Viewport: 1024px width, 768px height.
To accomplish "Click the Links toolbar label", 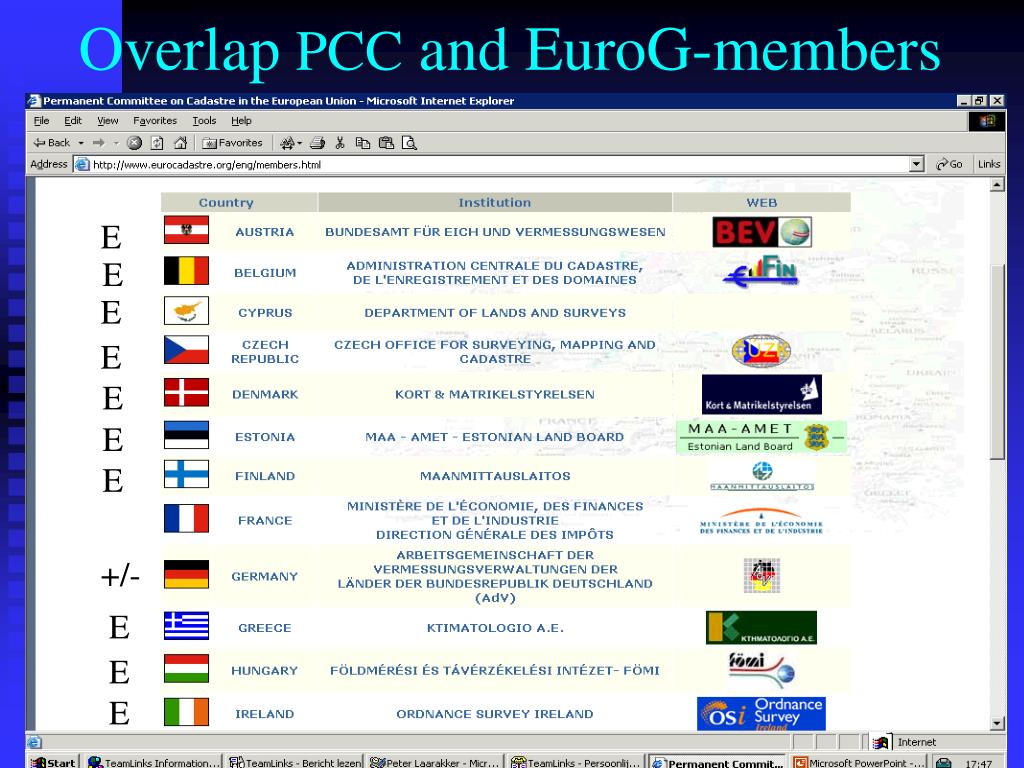I will coord(989,165).
